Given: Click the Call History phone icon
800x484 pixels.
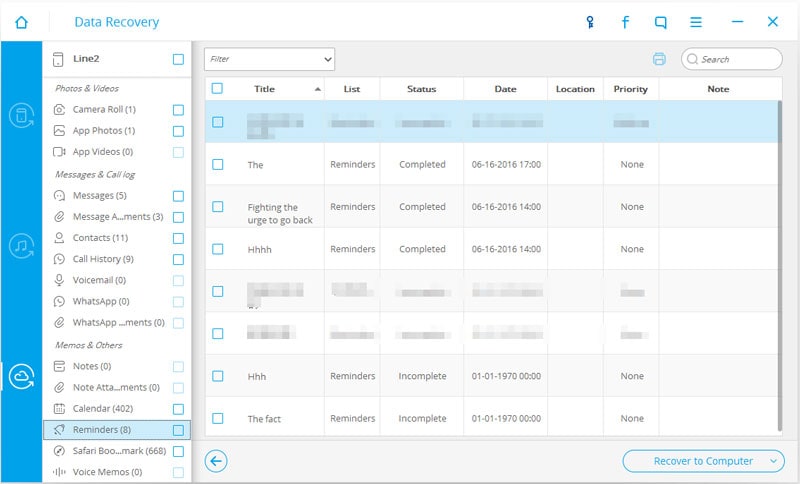Looking at the screenshot, I should [59, 259].
